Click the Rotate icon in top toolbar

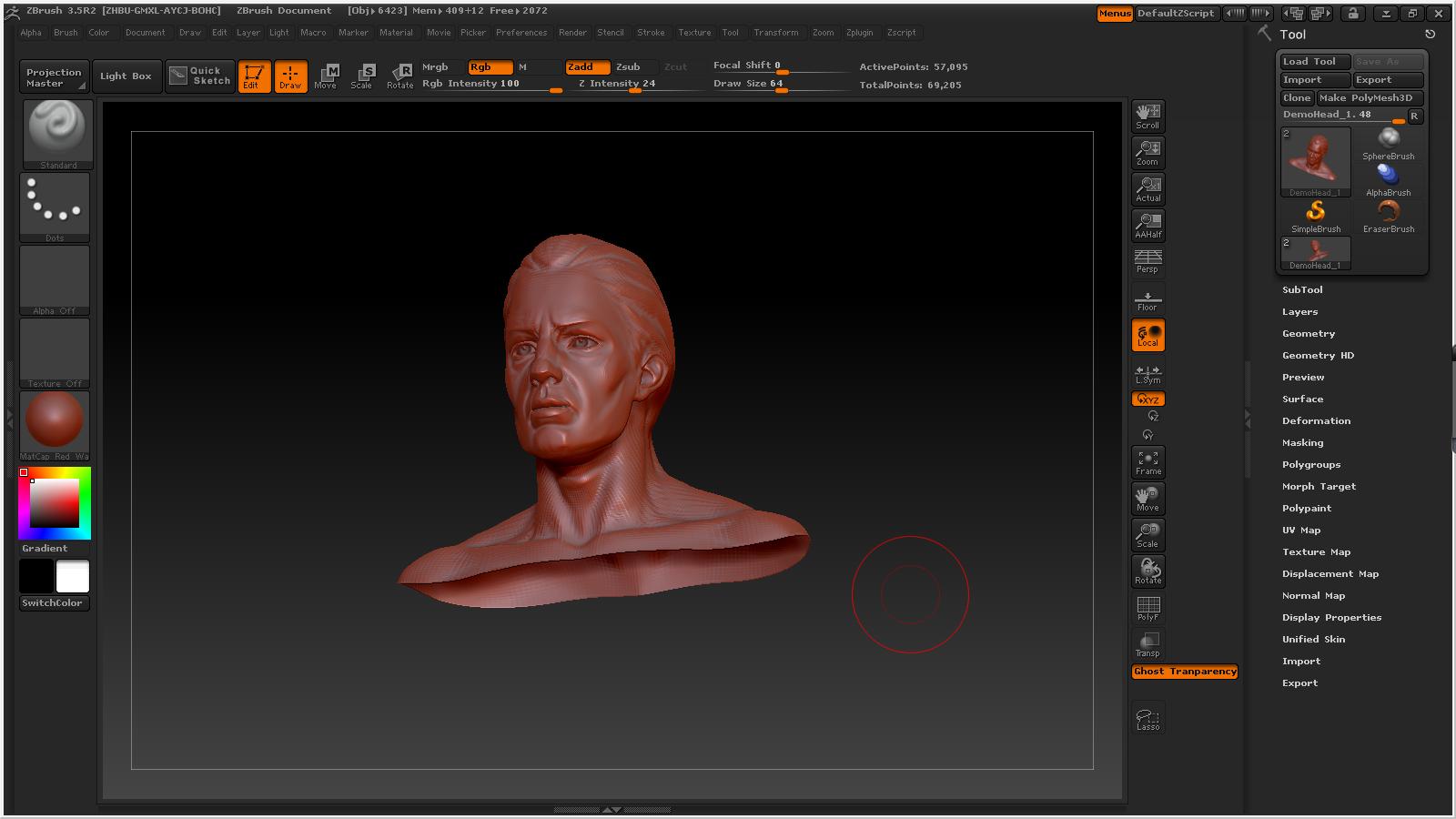pos(400,76)
